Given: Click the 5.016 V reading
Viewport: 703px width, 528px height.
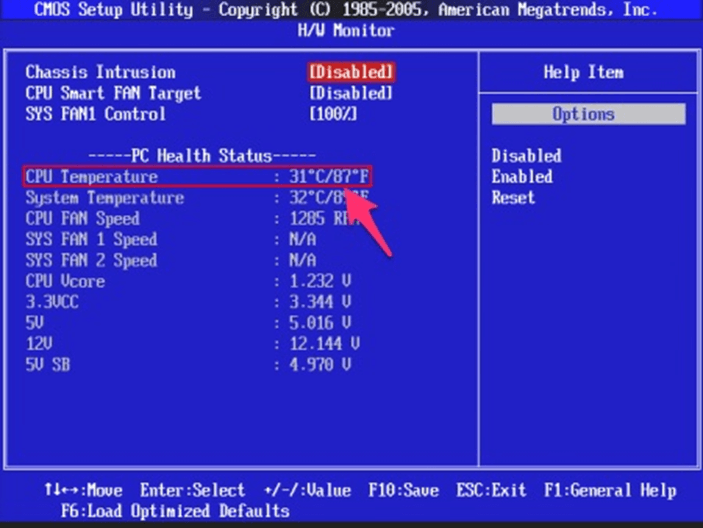Looking at the screenshot, I should [x=320, y=323].
